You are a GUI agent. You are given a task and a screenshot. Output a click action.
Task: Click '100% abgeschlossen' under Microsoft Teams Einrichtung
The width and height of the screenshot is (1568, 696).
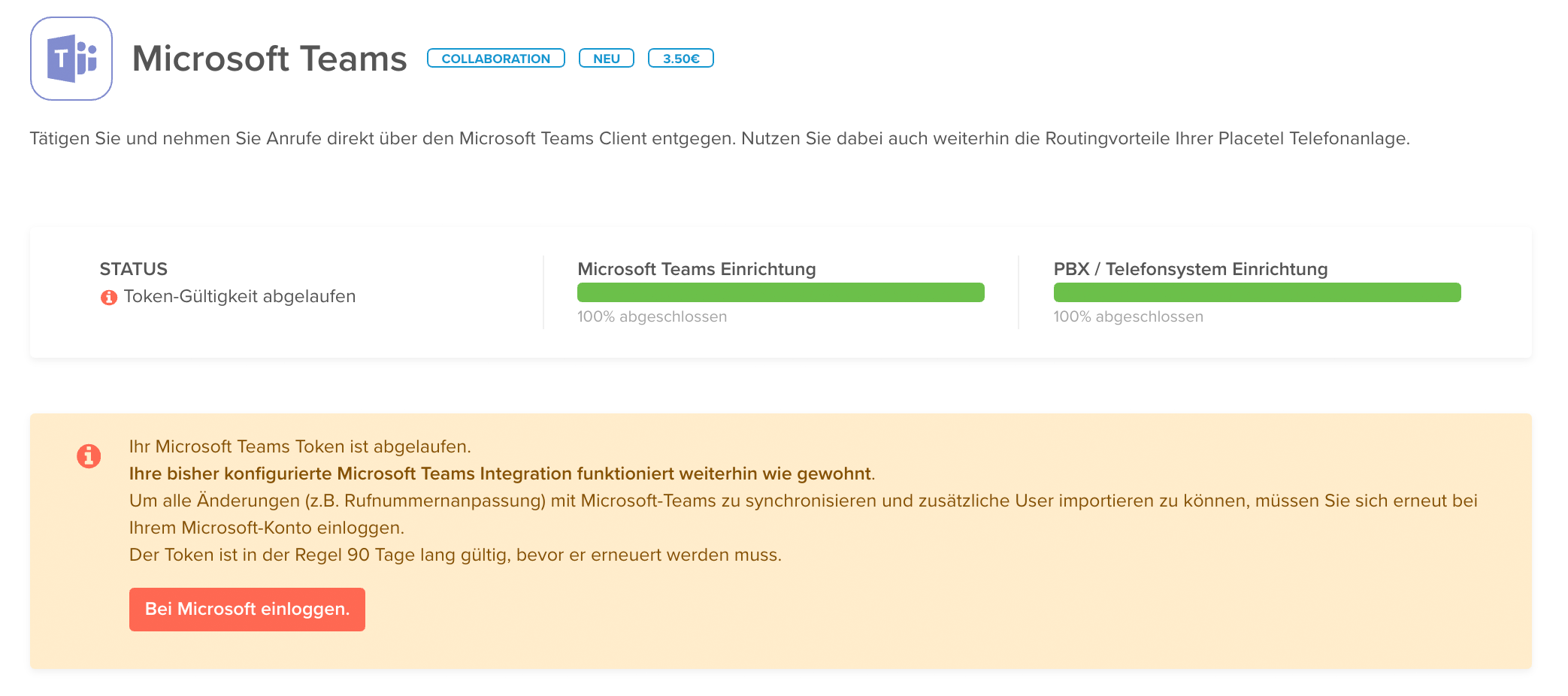(x=652, y=316)
